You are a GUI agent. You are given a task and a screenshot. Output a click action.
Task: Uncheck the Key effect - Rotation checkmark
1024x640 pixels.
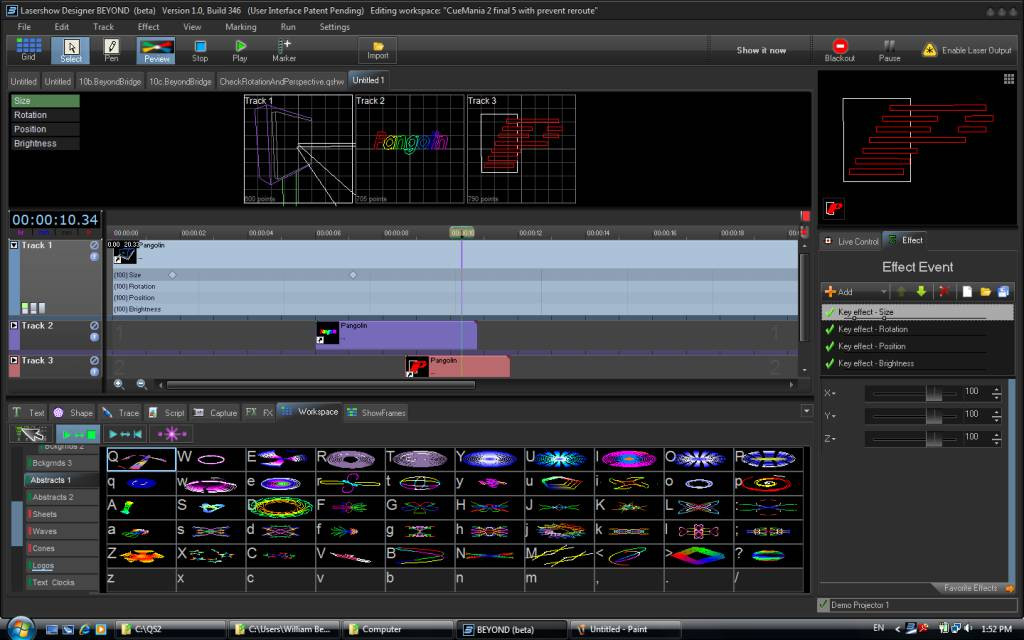point(829,330)
